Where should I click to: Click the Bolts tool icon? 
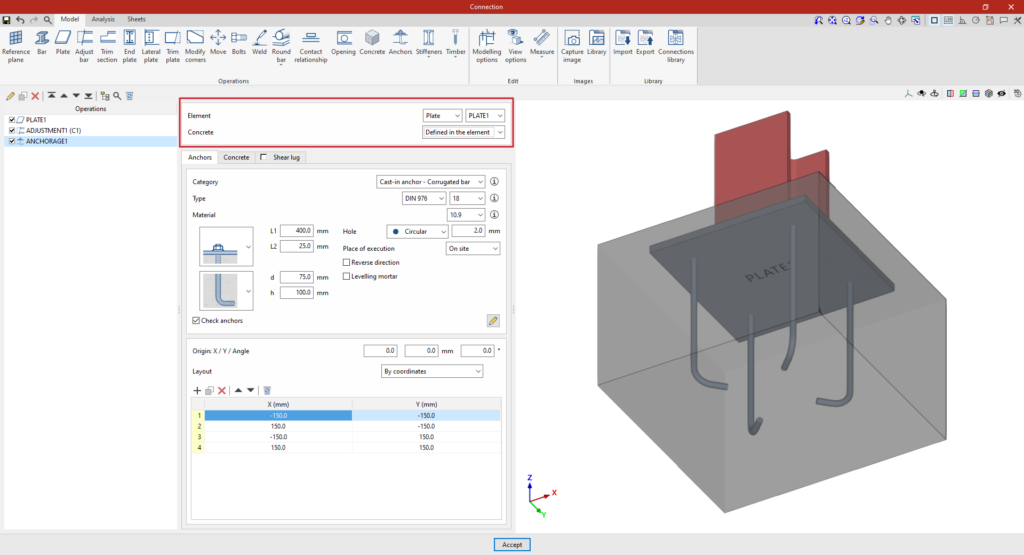tap(238, 43)
